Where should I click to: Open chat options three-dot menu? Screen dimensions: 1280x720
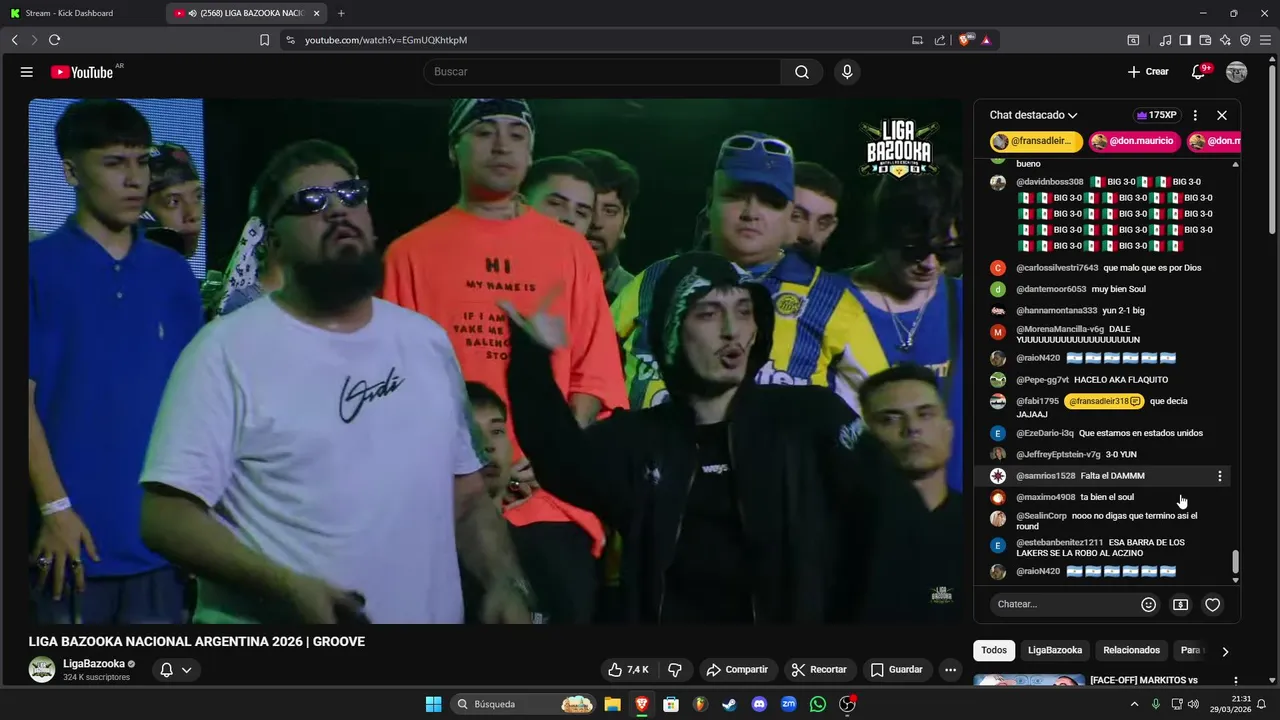tap(1195, 115)
